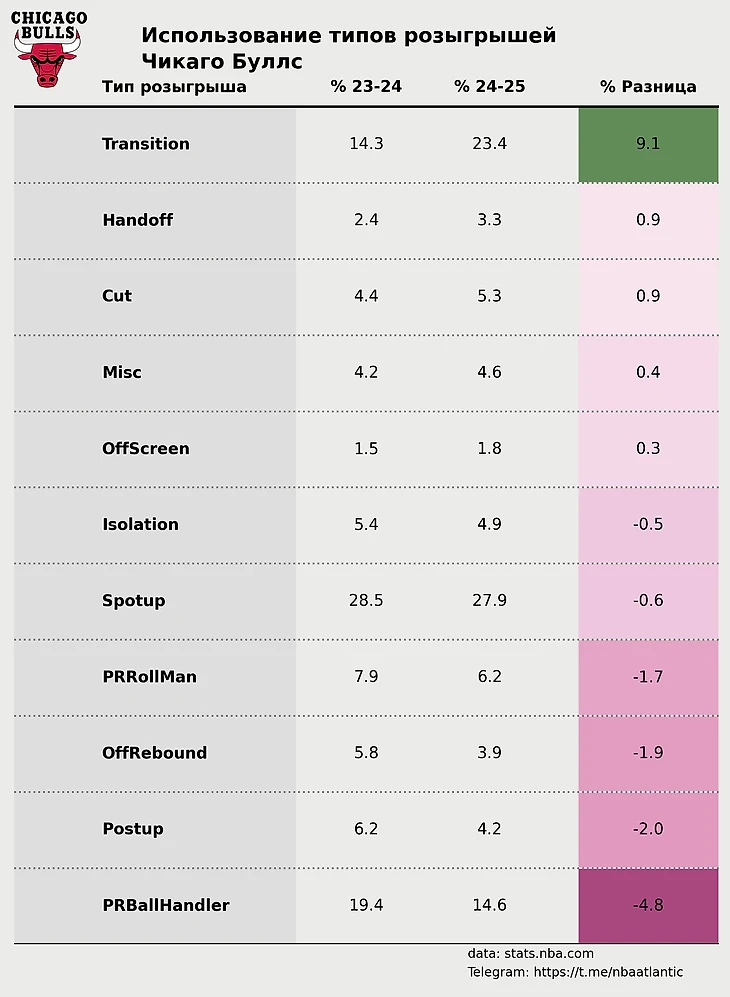The image size is (730, 997).
Task: Select the "% 24-25" column header
Action: coord(489,87)
